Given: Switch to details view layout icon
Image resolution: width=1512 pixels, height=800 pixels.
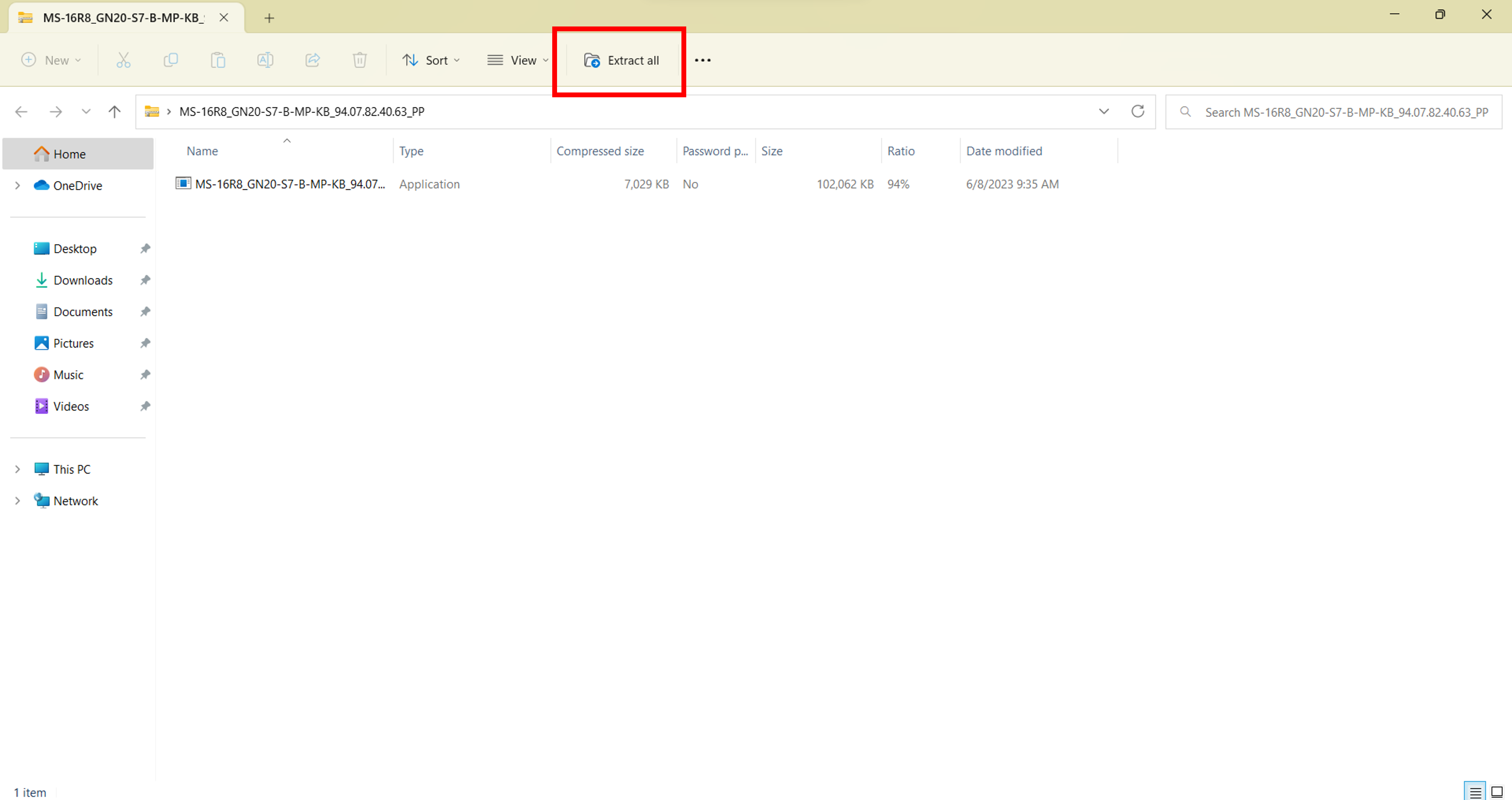Looking at the screenshot, I should 1475,792.
